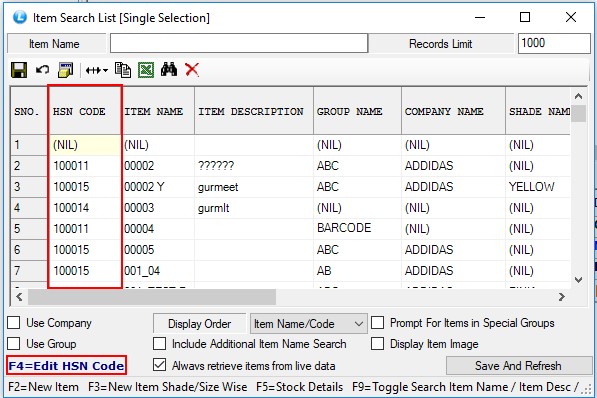Enable the Display Item Image checkbox
Screen dimensions: 597x398
click(x=377, y=344)
